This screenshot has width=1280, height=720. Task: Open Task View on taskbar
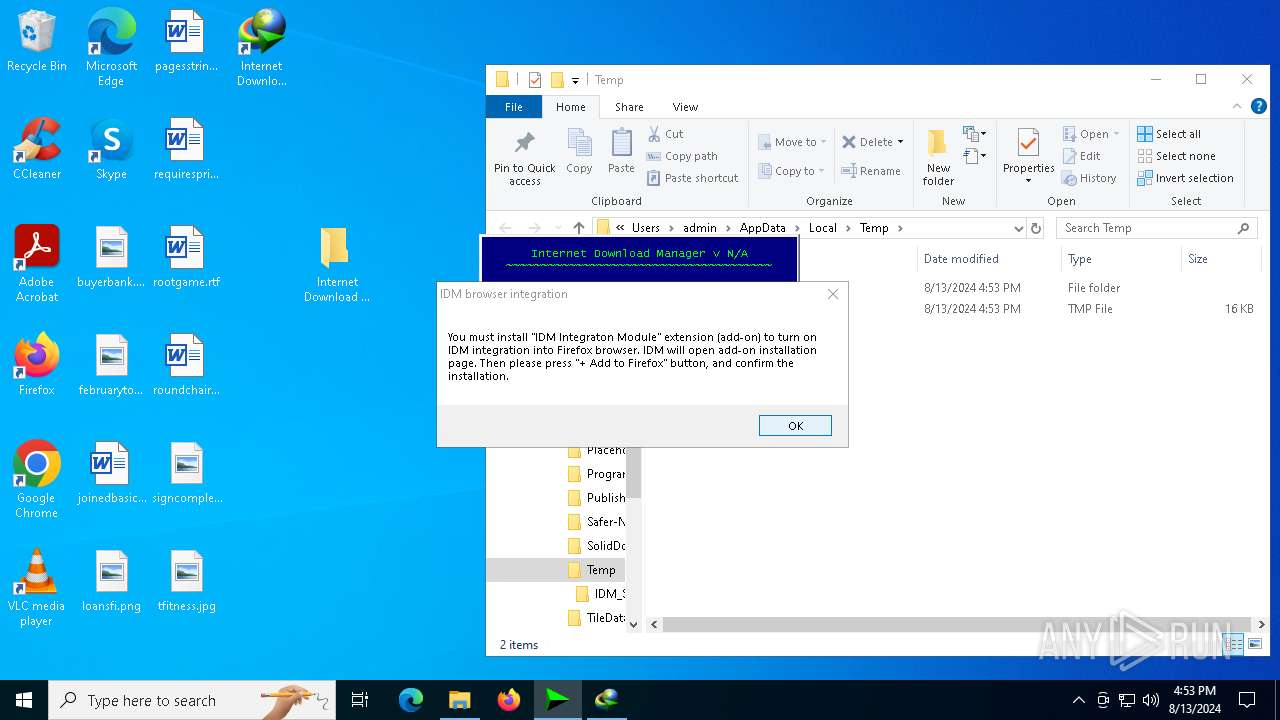tap(360, 700)
